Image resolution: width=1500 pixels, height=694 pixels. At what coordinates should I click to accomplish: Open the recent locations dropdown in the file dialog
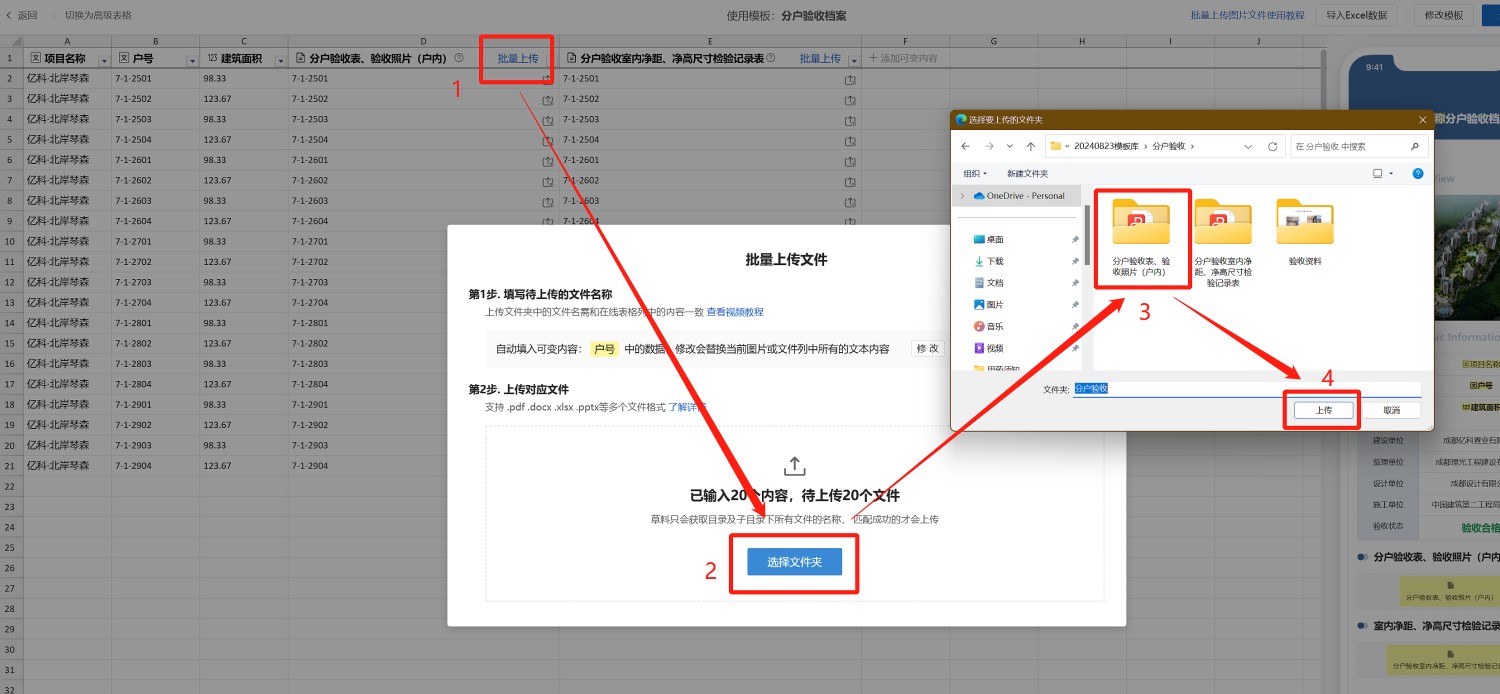tap(1010, 146)
